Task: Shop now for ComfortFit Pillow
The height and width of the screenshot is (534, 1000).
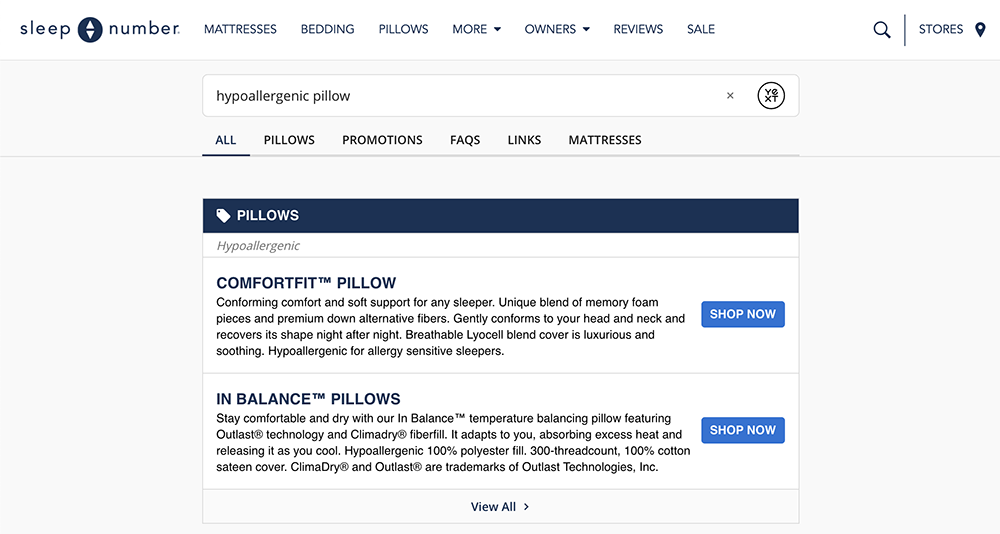Action: (x=742, y=314)
